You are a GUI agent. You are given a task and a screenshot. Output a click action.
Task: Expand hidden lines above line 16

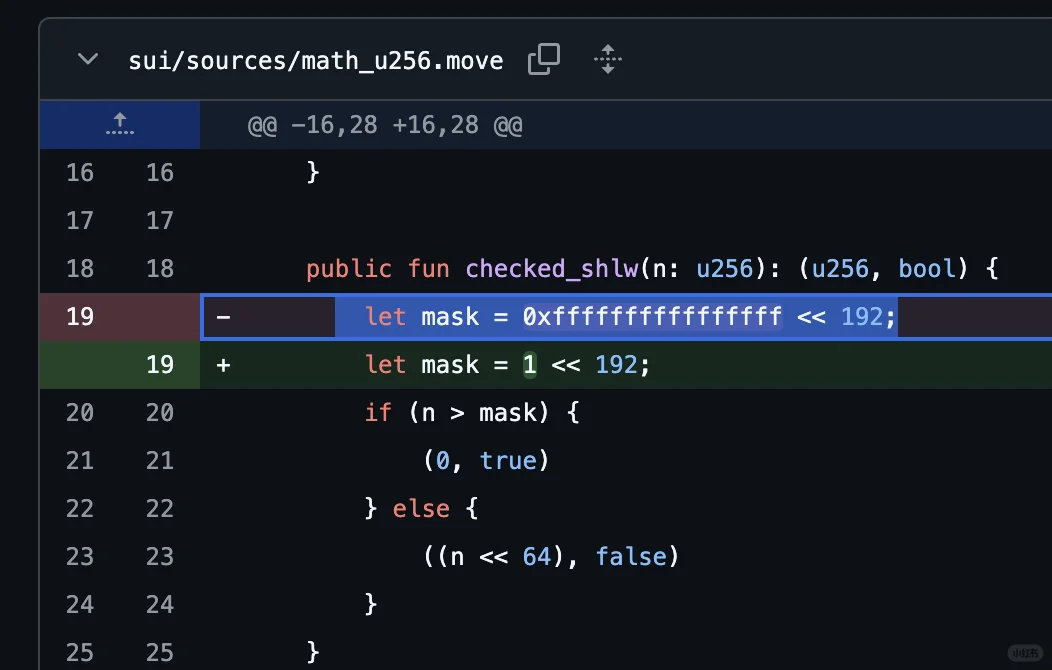click(120, 124)
